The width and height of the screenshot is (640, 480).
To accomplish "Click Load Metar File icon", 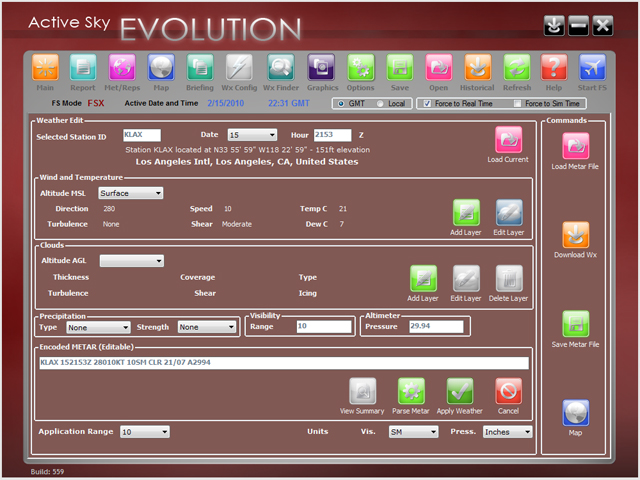I will tap(576, 146).
